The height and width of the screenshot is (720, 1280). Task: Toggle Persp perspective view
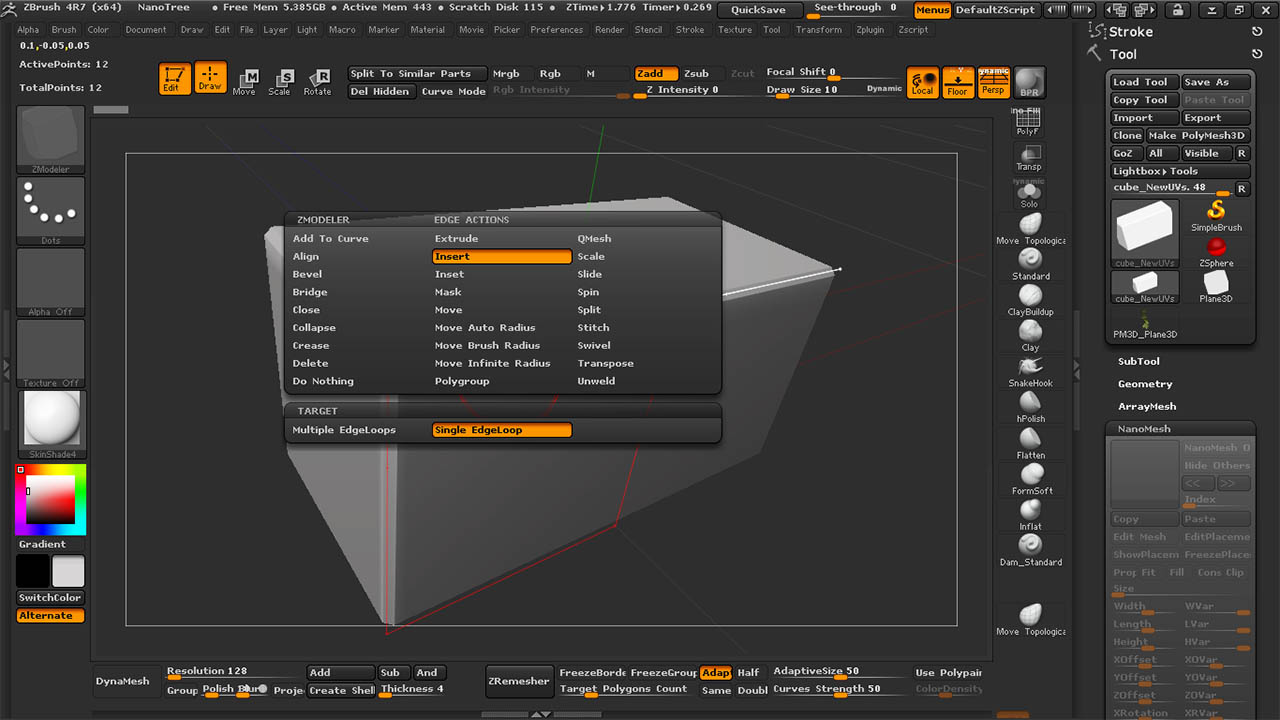pos(993,82)
